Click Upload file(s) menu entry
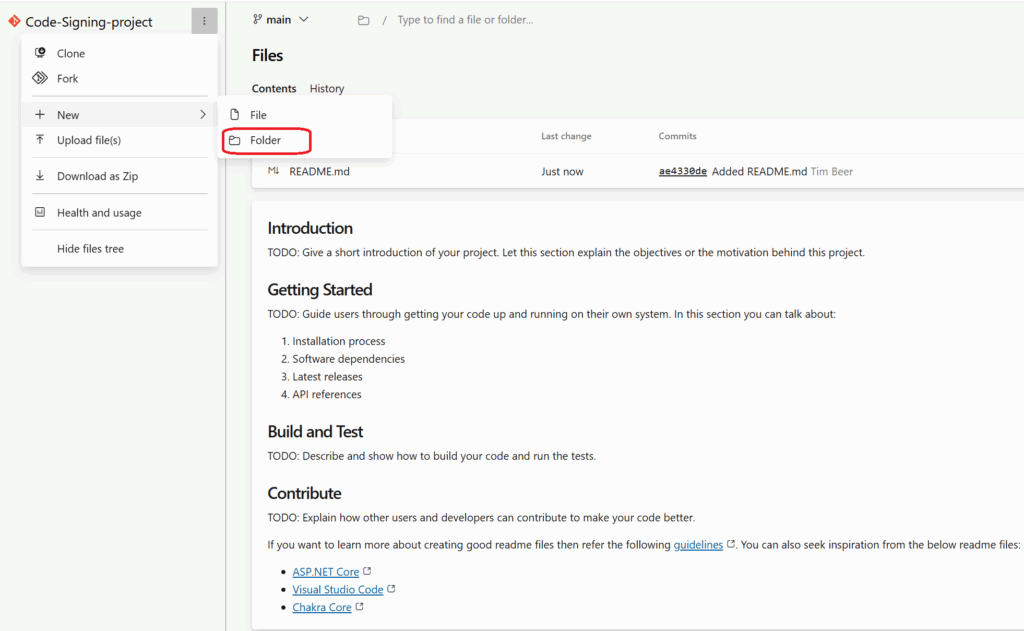Image resolution: width=1024 pixels, height=631 pixels. (x=88, y=140)
